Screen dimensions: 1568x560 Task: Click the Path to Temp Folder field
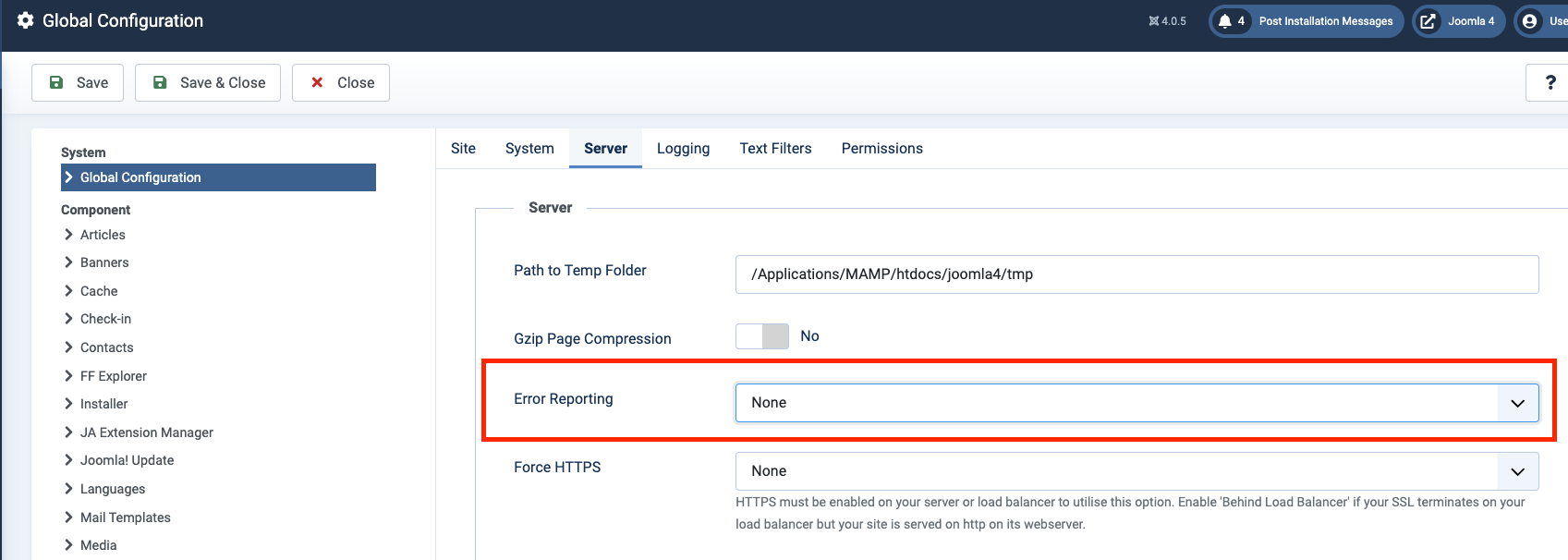(x=1136, y=274)
